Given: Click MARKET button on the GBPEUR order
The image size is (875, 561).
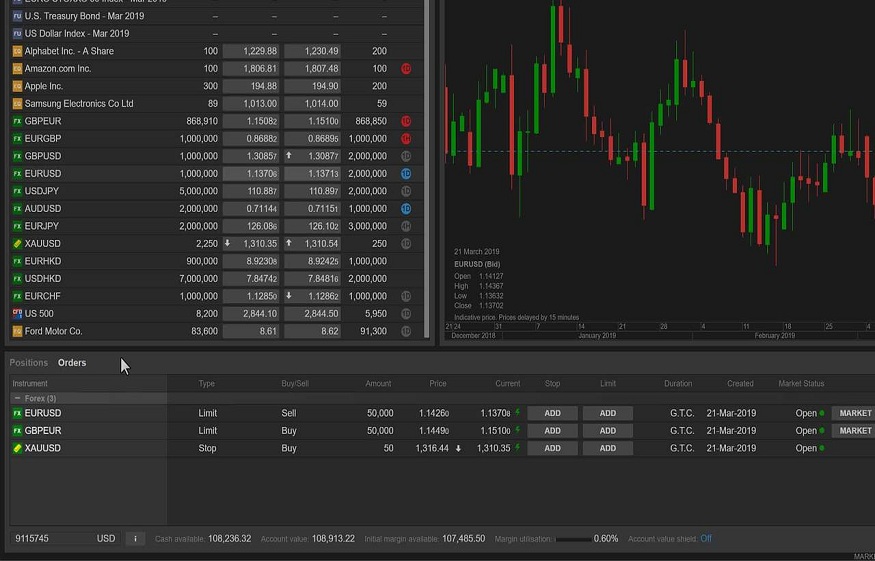Looking at the screenshot, I should click(854, 430).
